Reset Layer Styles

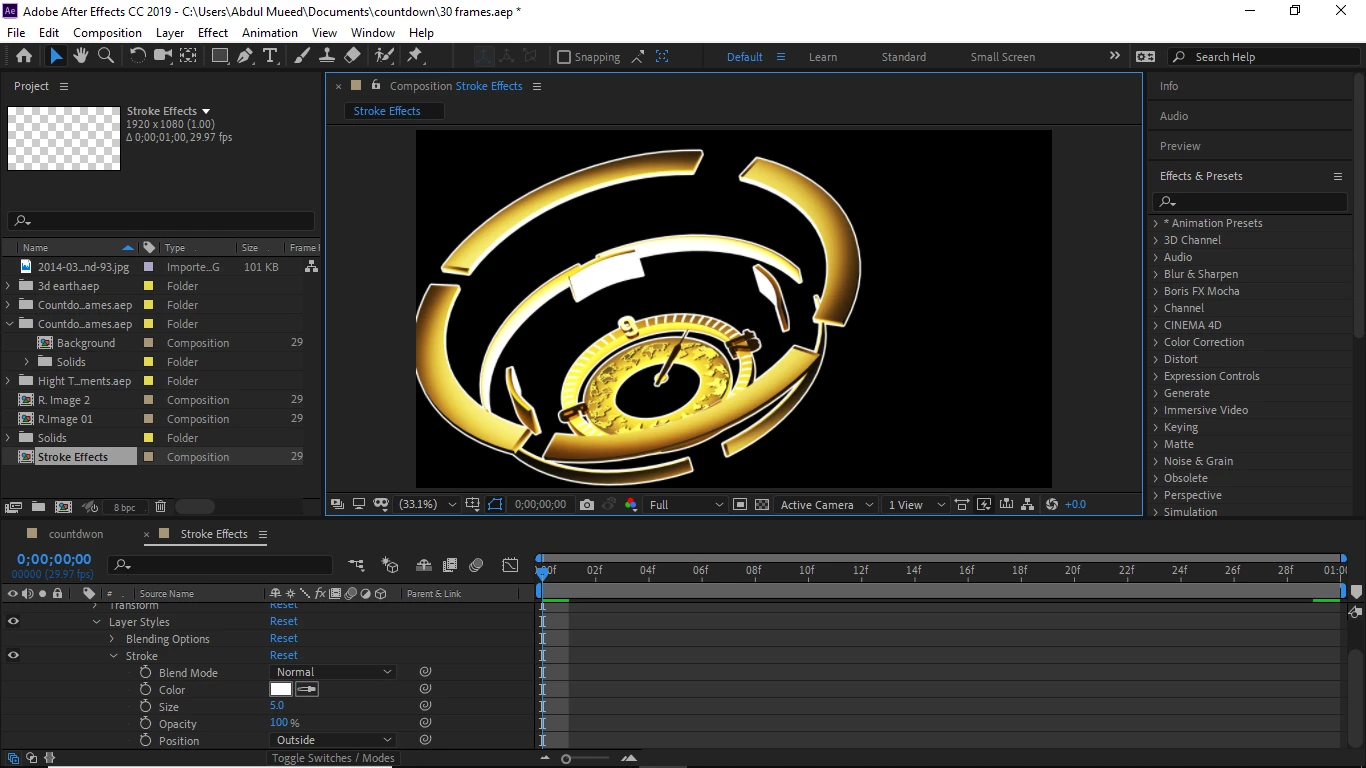(284, 621)
